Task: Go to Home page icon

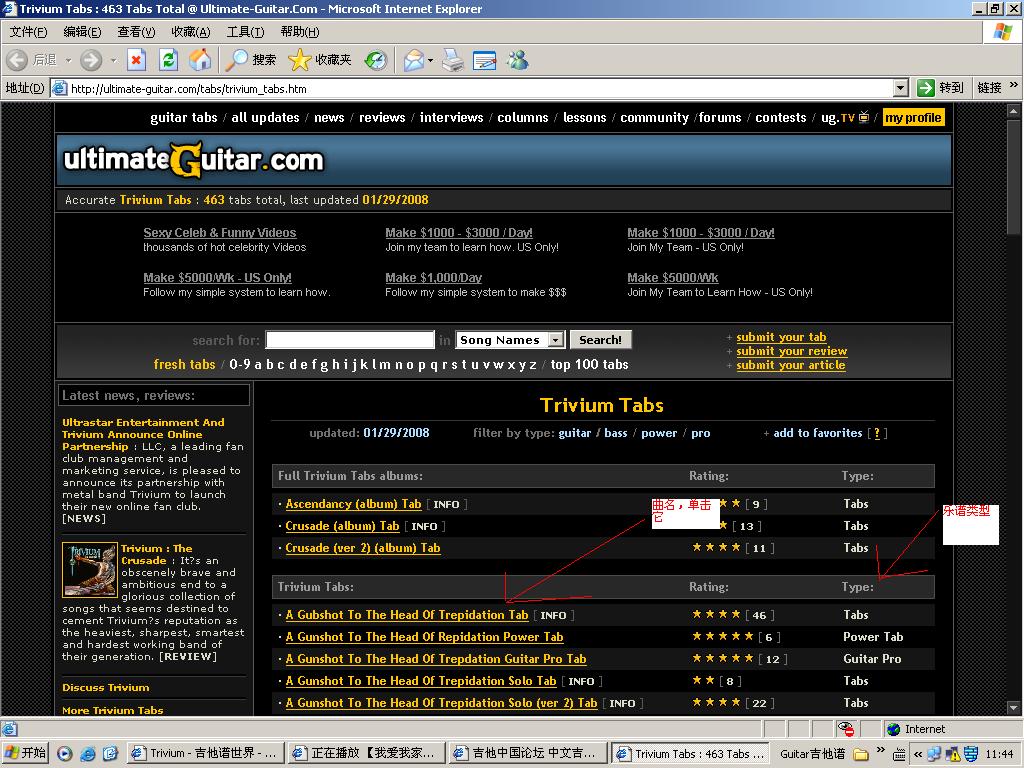Action: click(200, 60)
